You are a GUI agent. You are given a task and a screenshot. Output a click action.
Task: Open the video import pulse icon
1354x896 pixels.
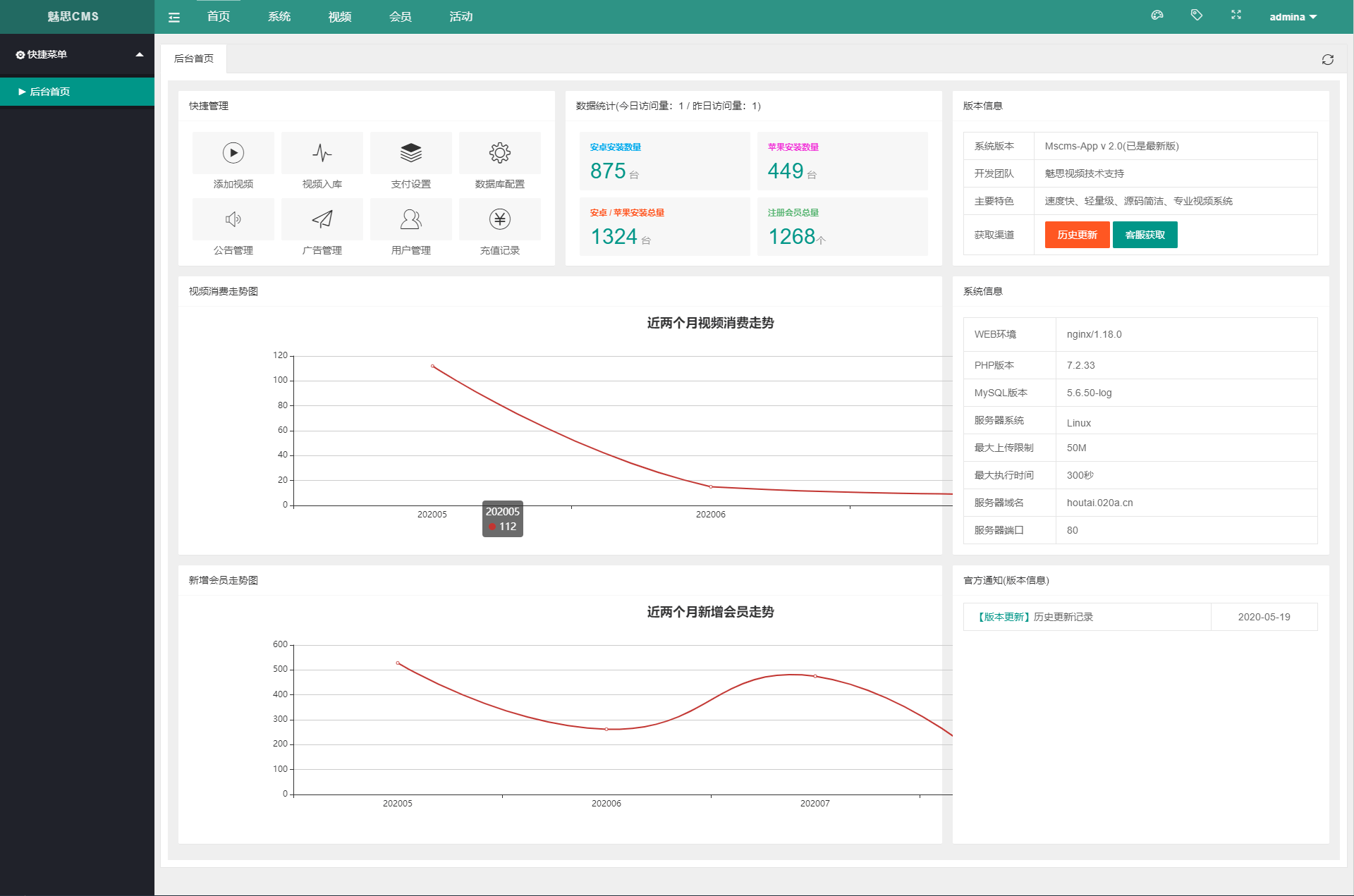coord(322,153)
